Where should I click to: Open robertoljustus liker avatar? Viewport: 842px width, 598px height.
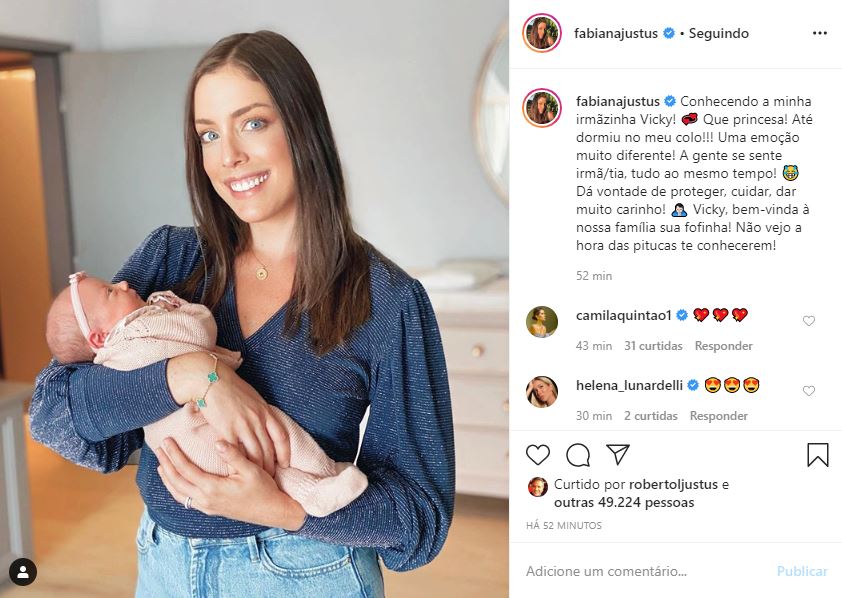(538, 486)
